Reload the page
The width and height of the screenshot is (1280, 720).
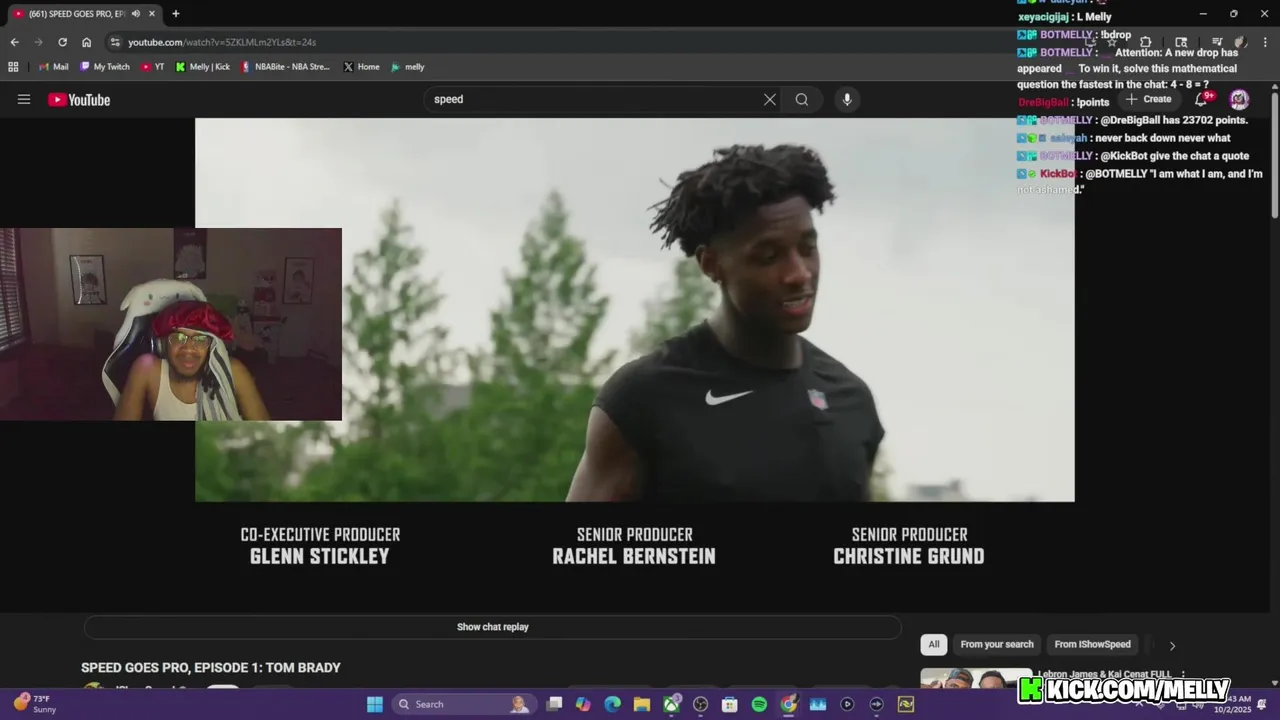[62, 42]
